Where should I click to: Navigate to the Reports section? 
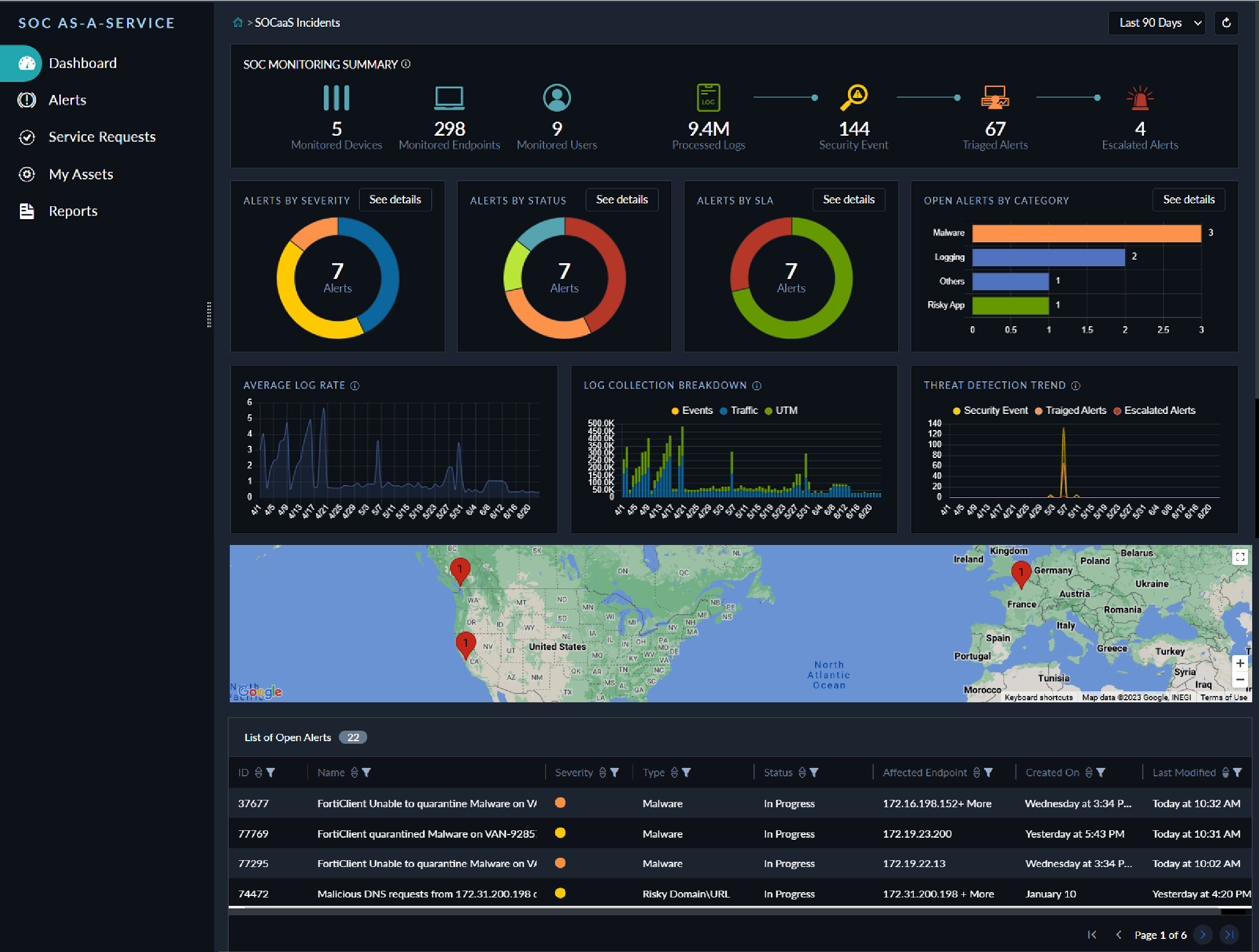tap(73, 210)
